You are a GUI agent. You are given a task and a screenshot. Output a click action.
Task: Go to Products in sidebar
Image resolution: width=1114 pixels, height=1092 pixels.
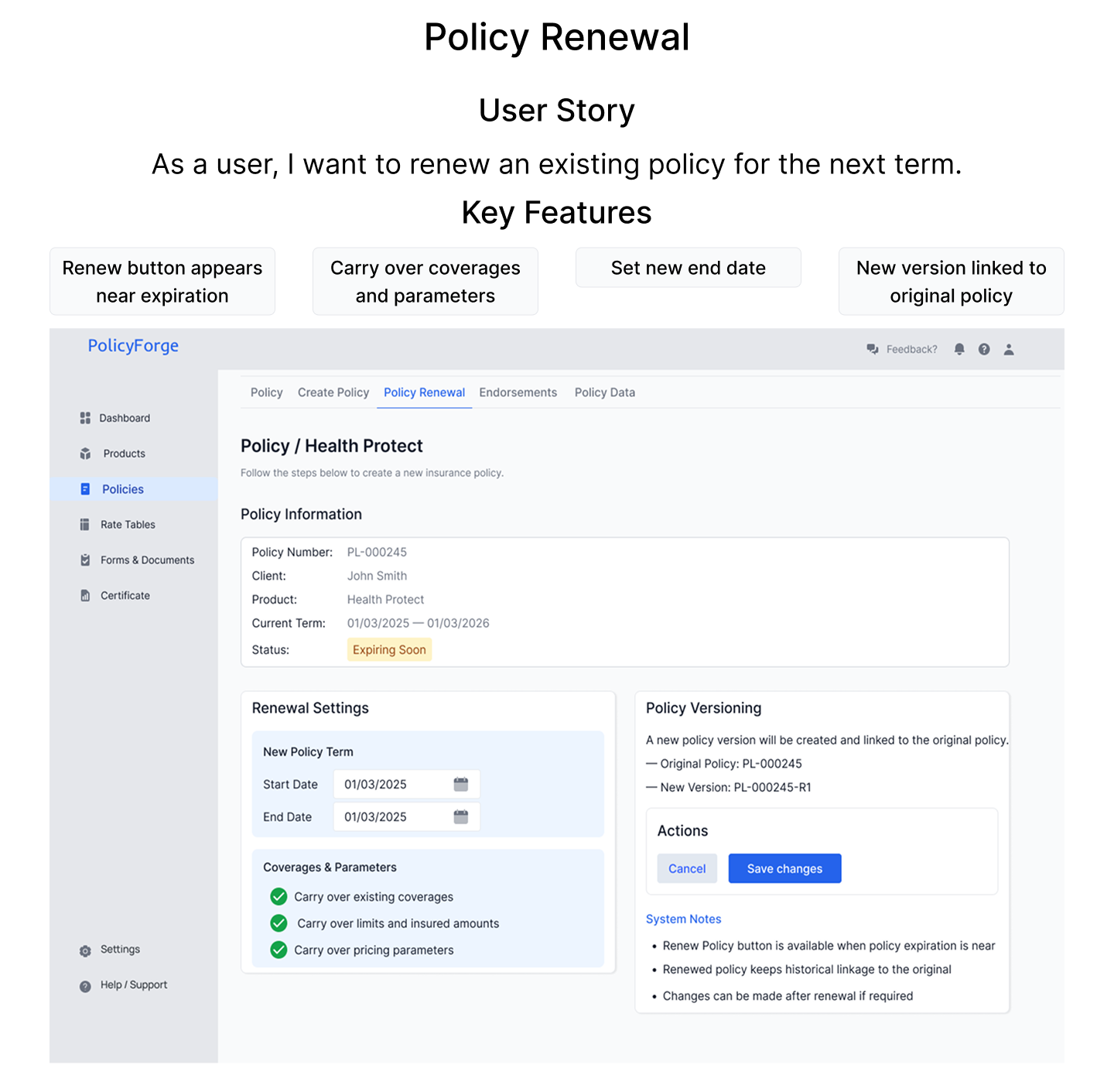[124, 454]
